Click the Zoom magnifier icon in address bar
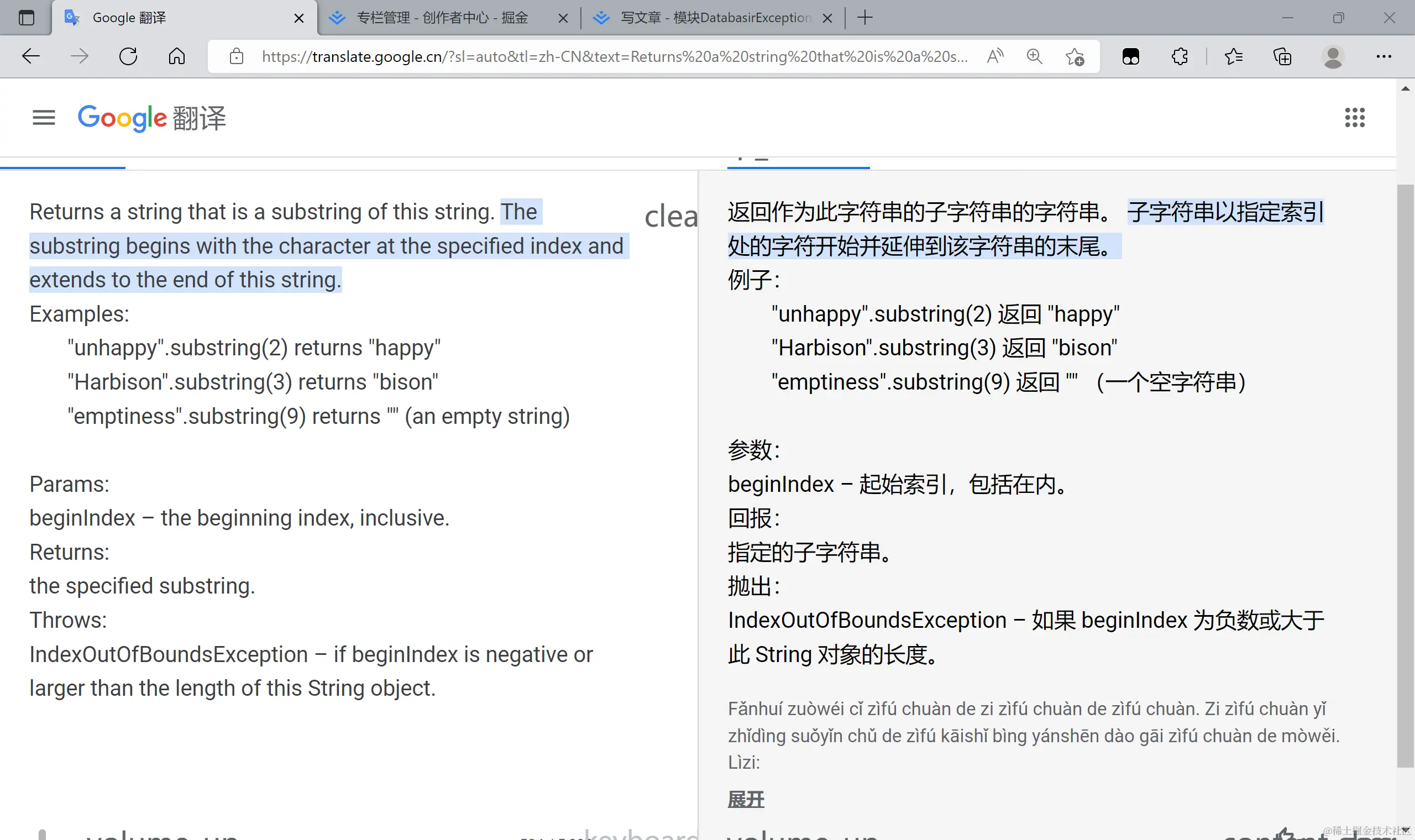 (x=1034, y=56)
